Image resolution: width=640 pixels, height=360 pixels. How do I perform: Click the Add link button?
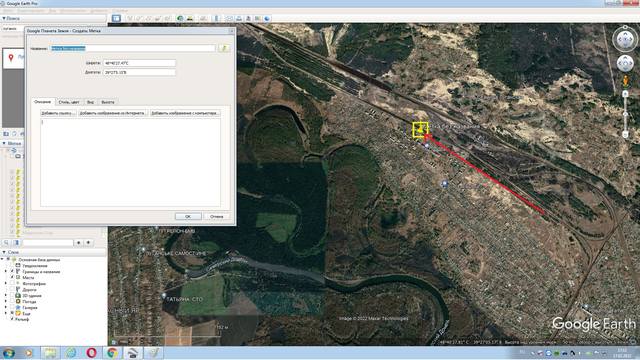[x=58, y=113]
